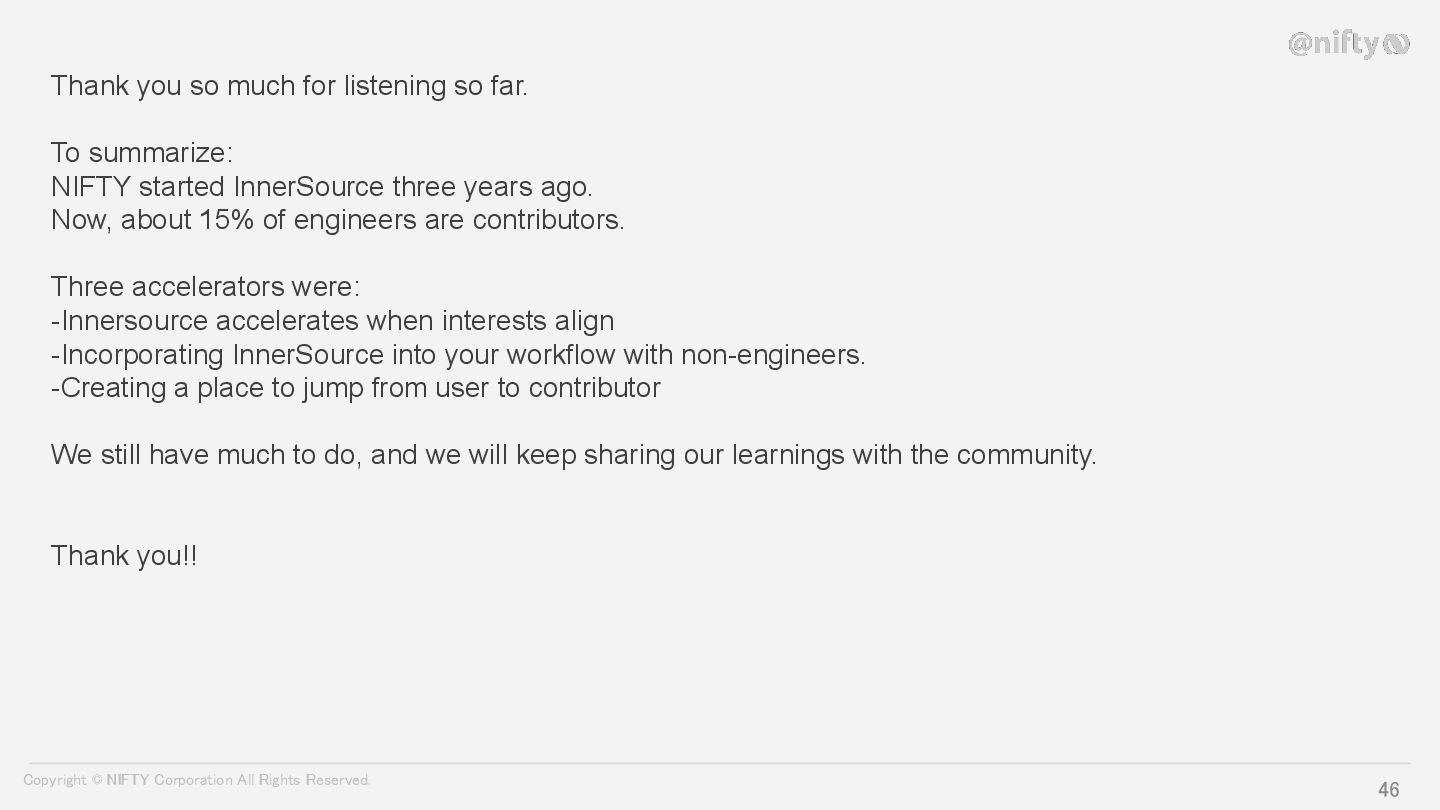Click the slide number 46
Image resolution: width=1440 pixels, height=810 pixels.
[x=1389, y=790]
